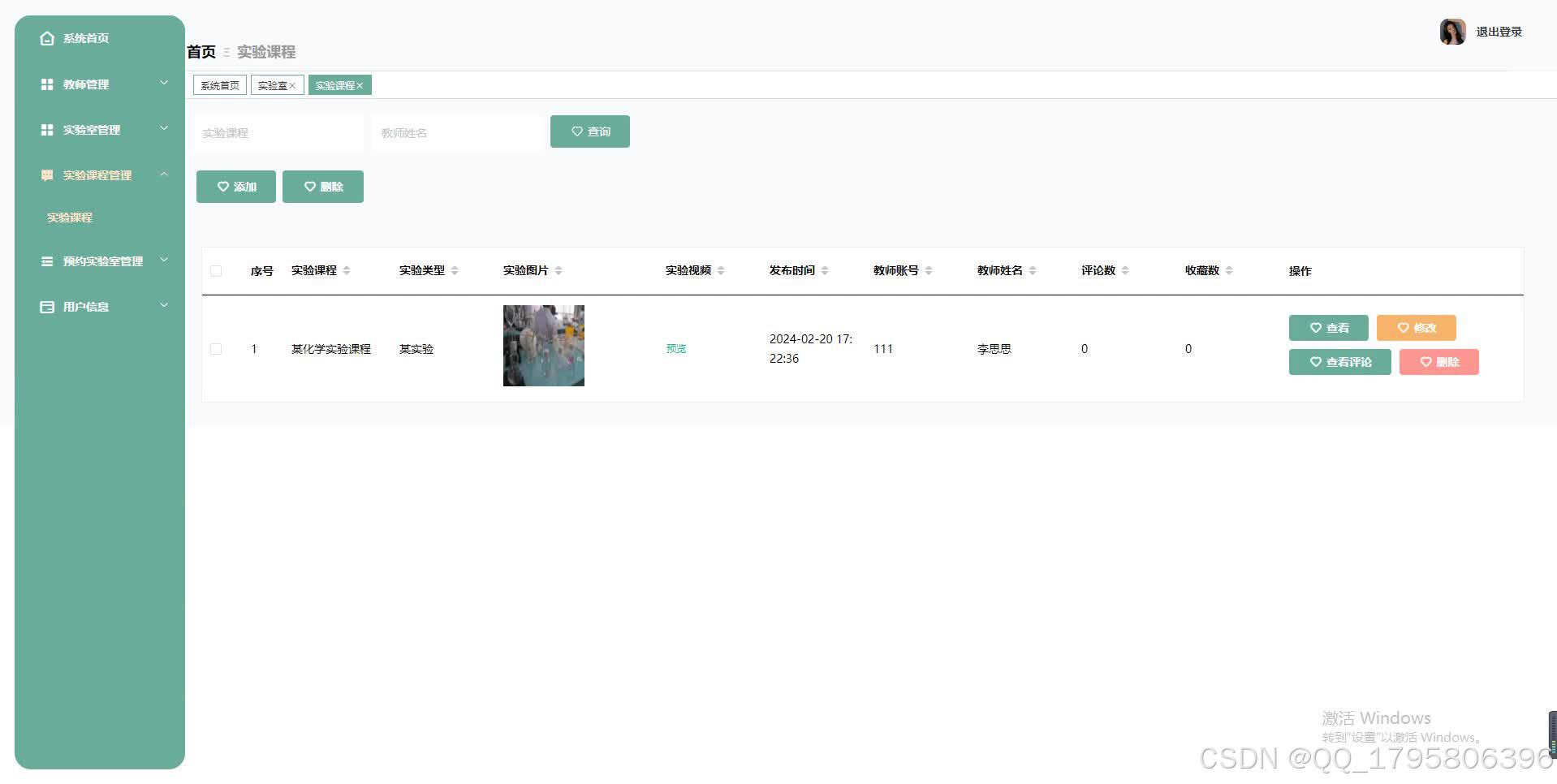Image resolution: width=1557 pixels, height=784 pixels.
Task: Close the 实验室 tab with its X
Action: pyautogui.click(x=292, y=86)
